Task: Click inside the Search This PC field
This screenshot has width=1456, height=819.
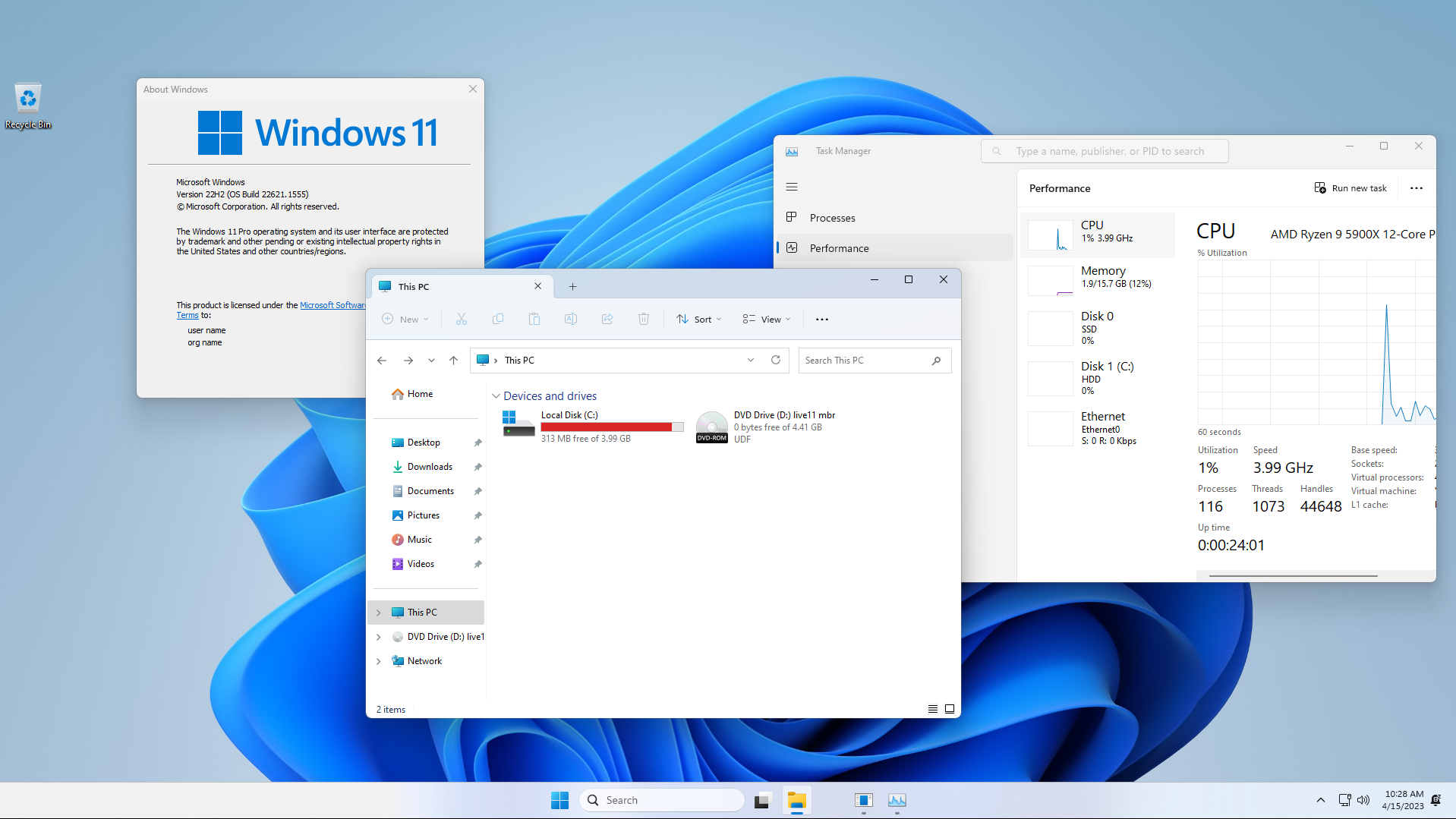Action: pos(865,360)
